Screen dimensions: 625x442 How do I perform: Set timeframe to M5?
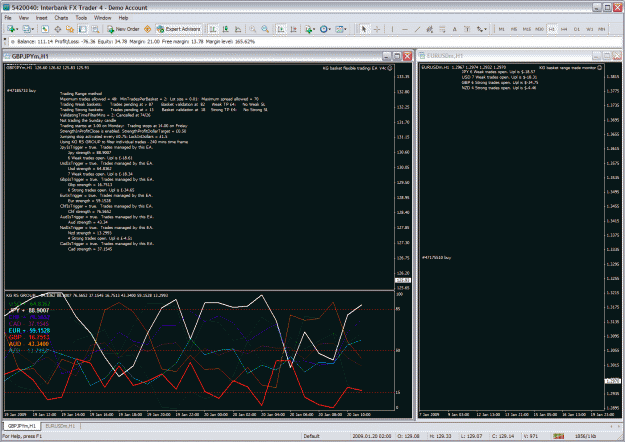[514, 29]
